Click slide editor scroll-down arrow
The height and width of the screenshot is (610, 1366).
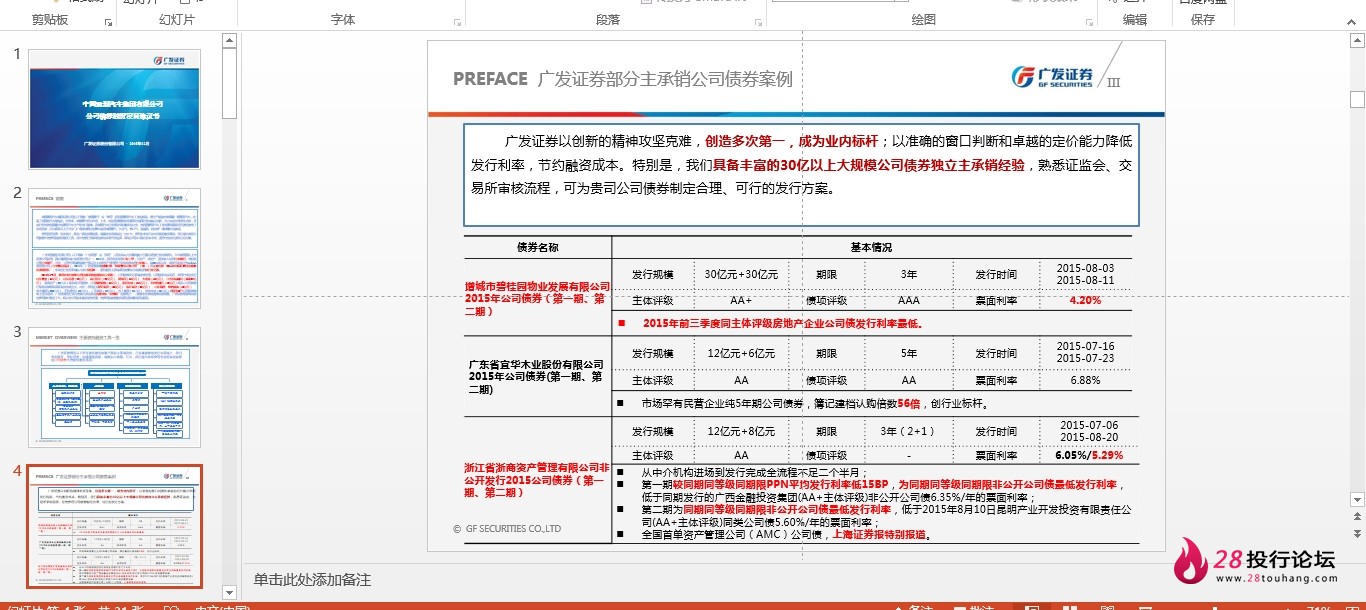point(1357,499)
